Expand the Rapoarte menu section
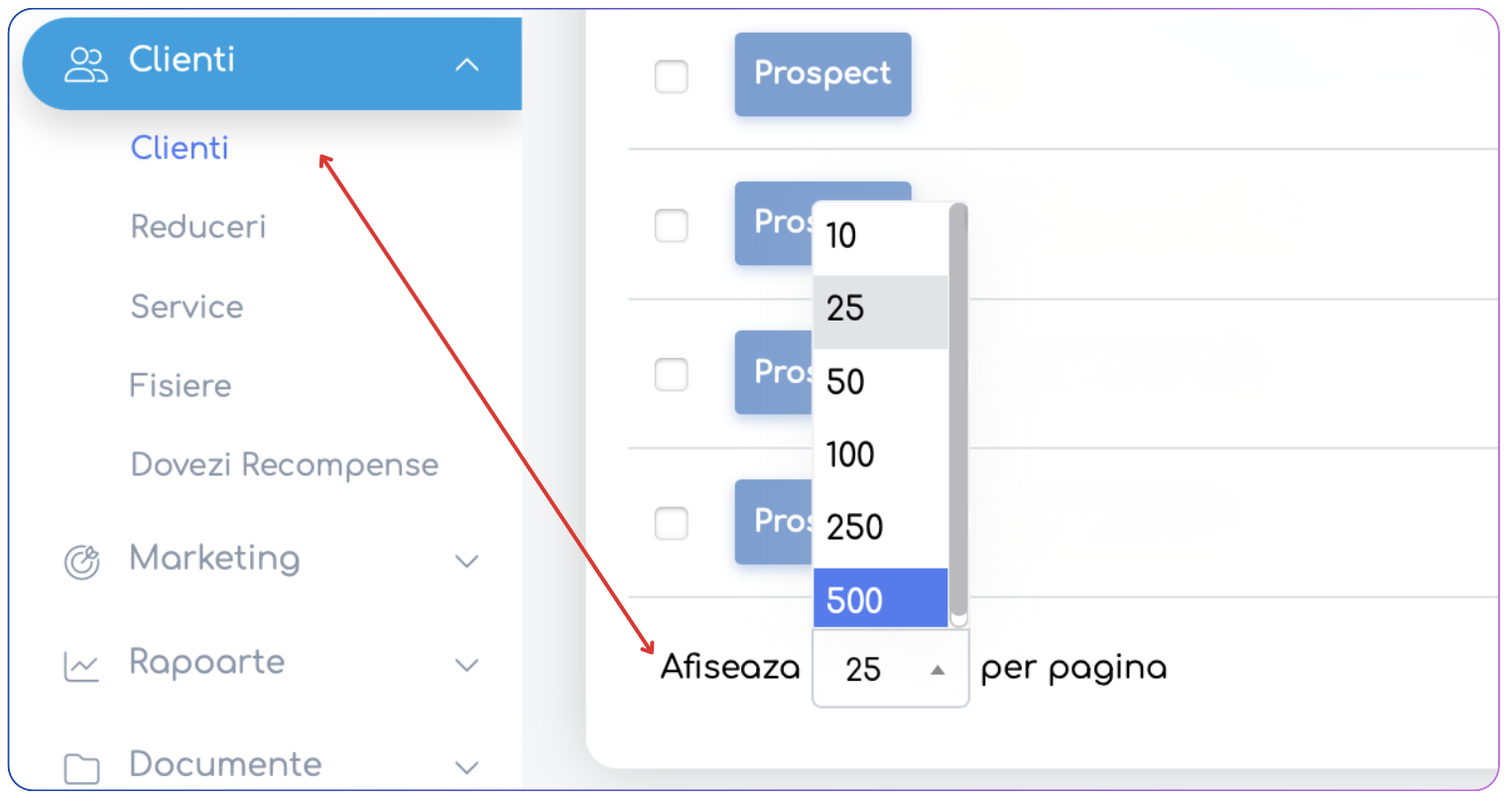 click(x=466, y=665)
